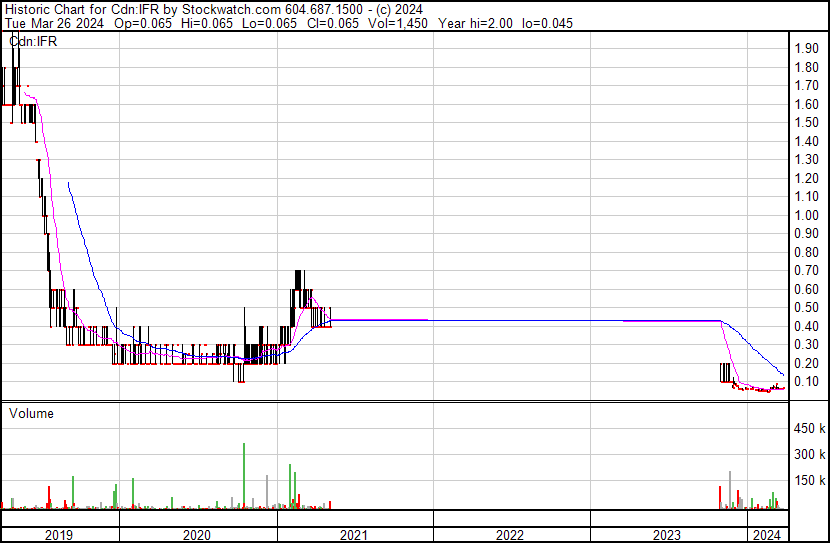The width and height of the screenshot is (830, 543).
Task: Select the 2020 year label on time axis
Action: pyautogui.click(x=197, y=535)
